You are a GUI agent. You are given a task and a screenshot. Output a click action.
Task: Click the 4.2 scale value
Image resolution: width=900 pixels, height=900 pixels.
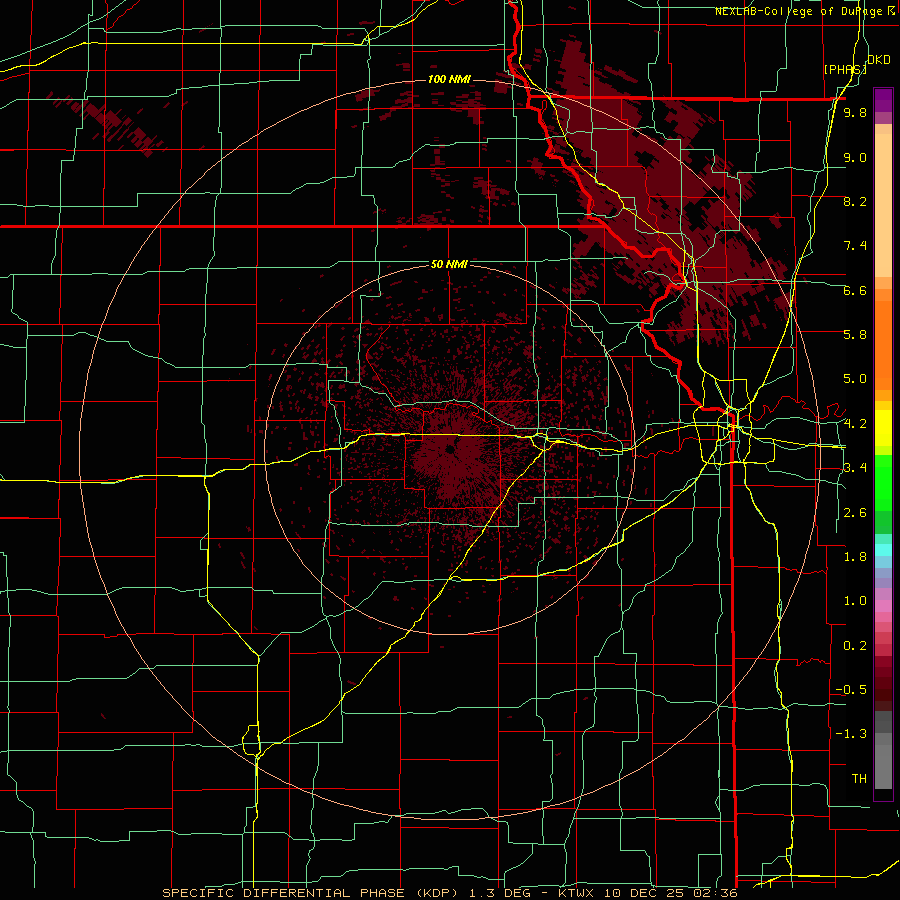855,424
